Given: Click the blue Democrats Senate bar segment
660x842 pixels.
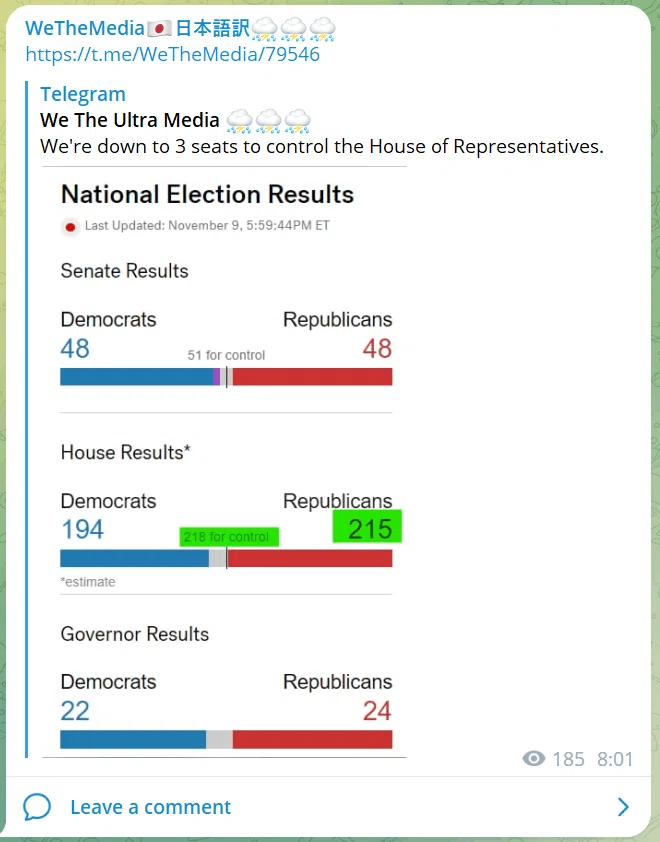Looking at the screenshot, I should coord(136,377).
